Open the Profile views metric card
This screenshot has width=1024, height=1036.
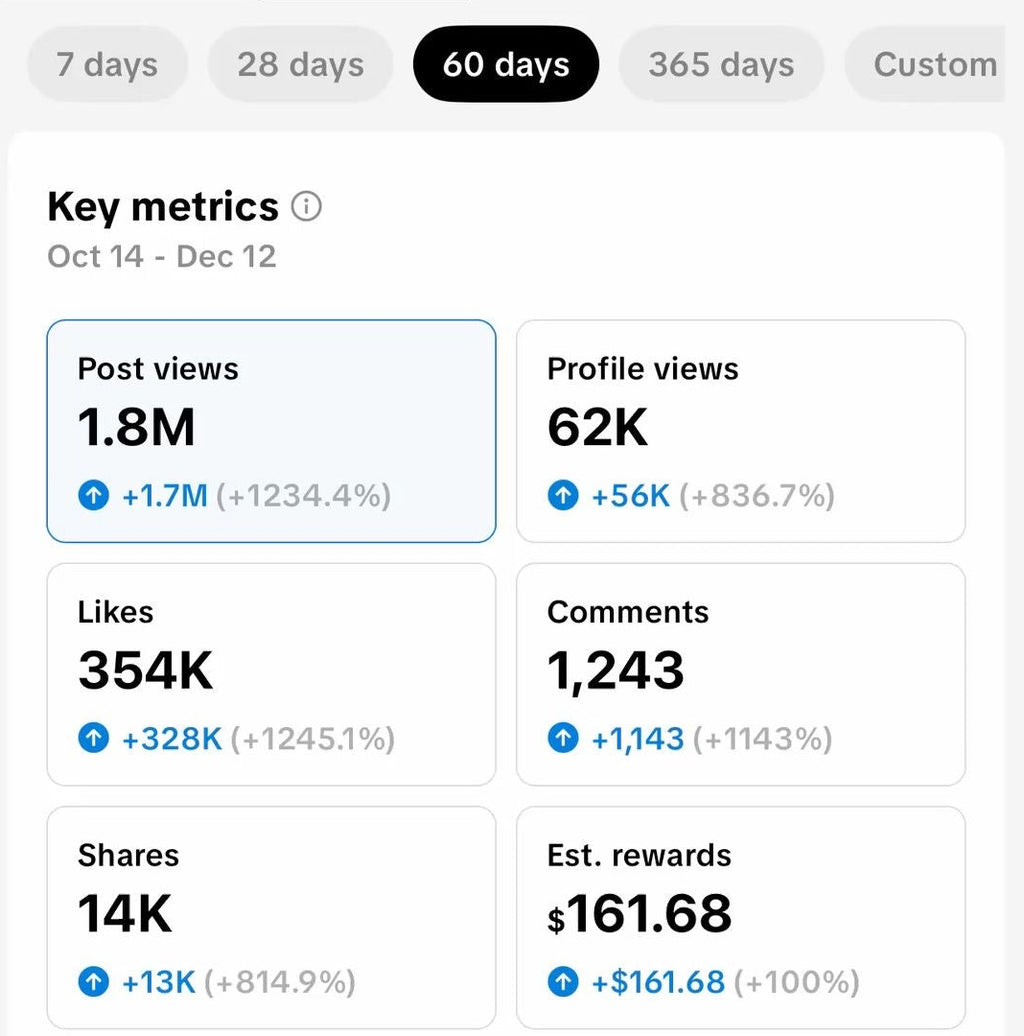coord(741,431)
